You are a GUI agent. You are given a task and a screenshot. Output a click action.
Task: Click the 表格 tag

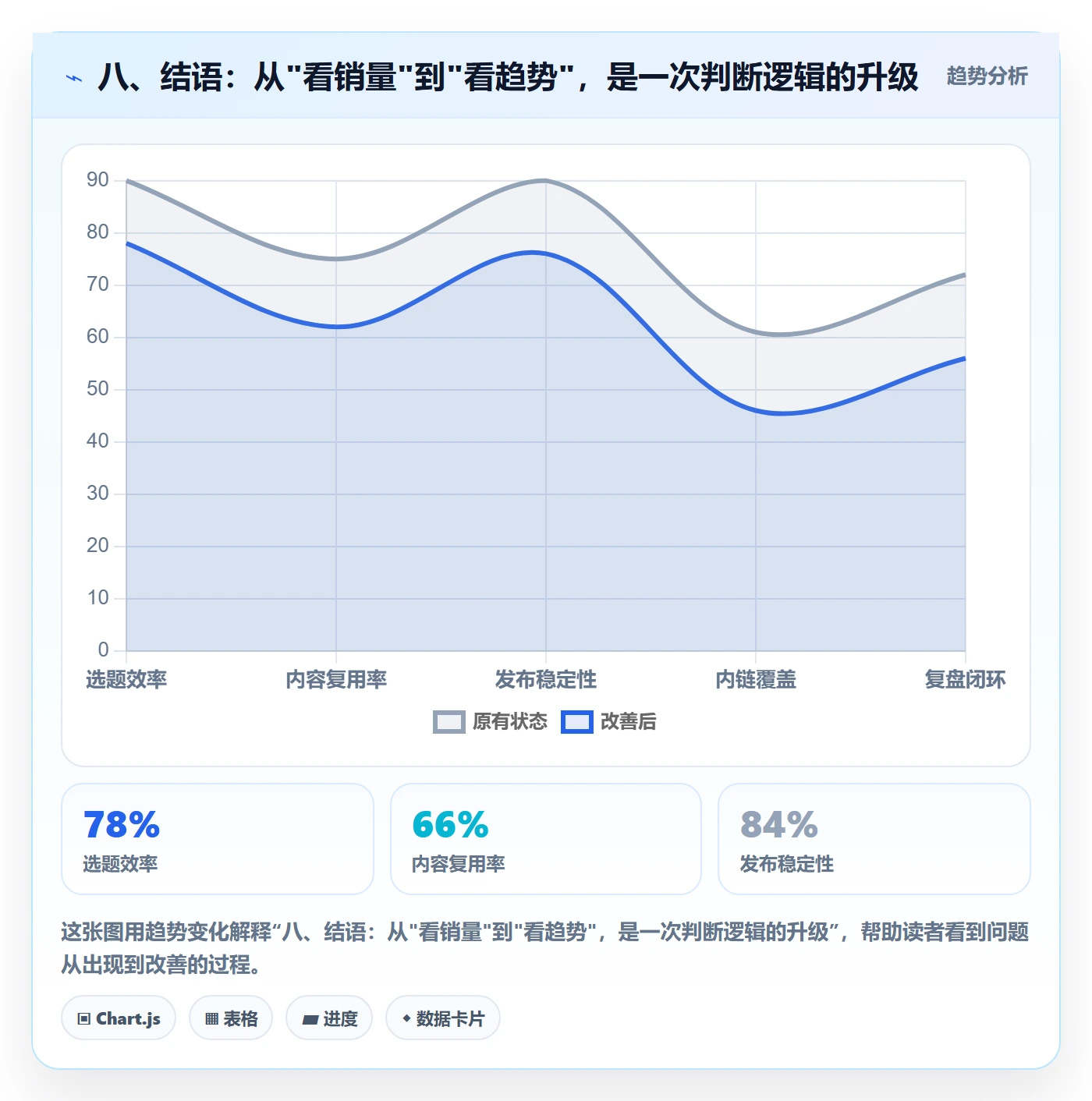click(231, 1018)
